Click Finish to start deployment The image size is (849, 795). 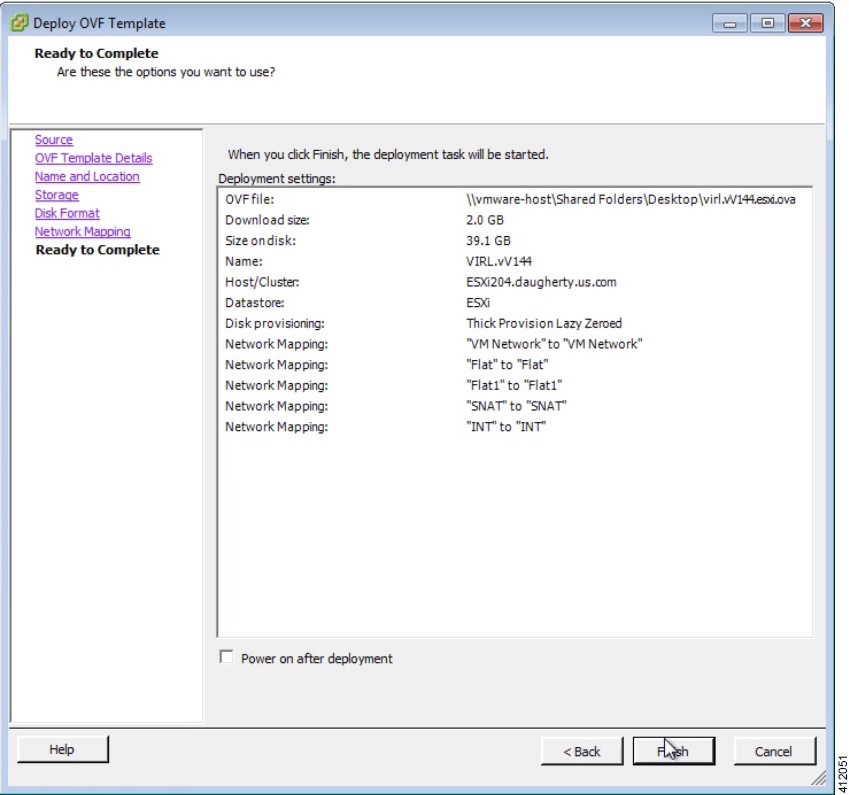[674, 751]
